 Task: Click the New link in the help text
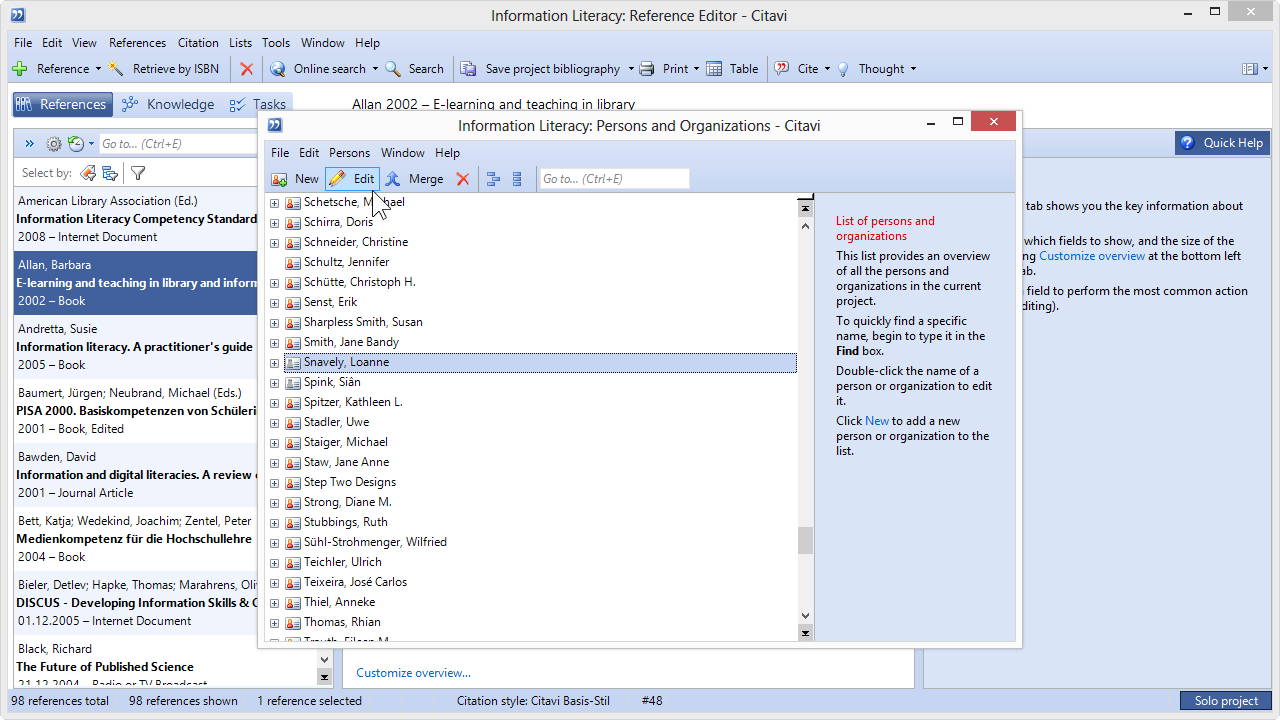point(877,421)
